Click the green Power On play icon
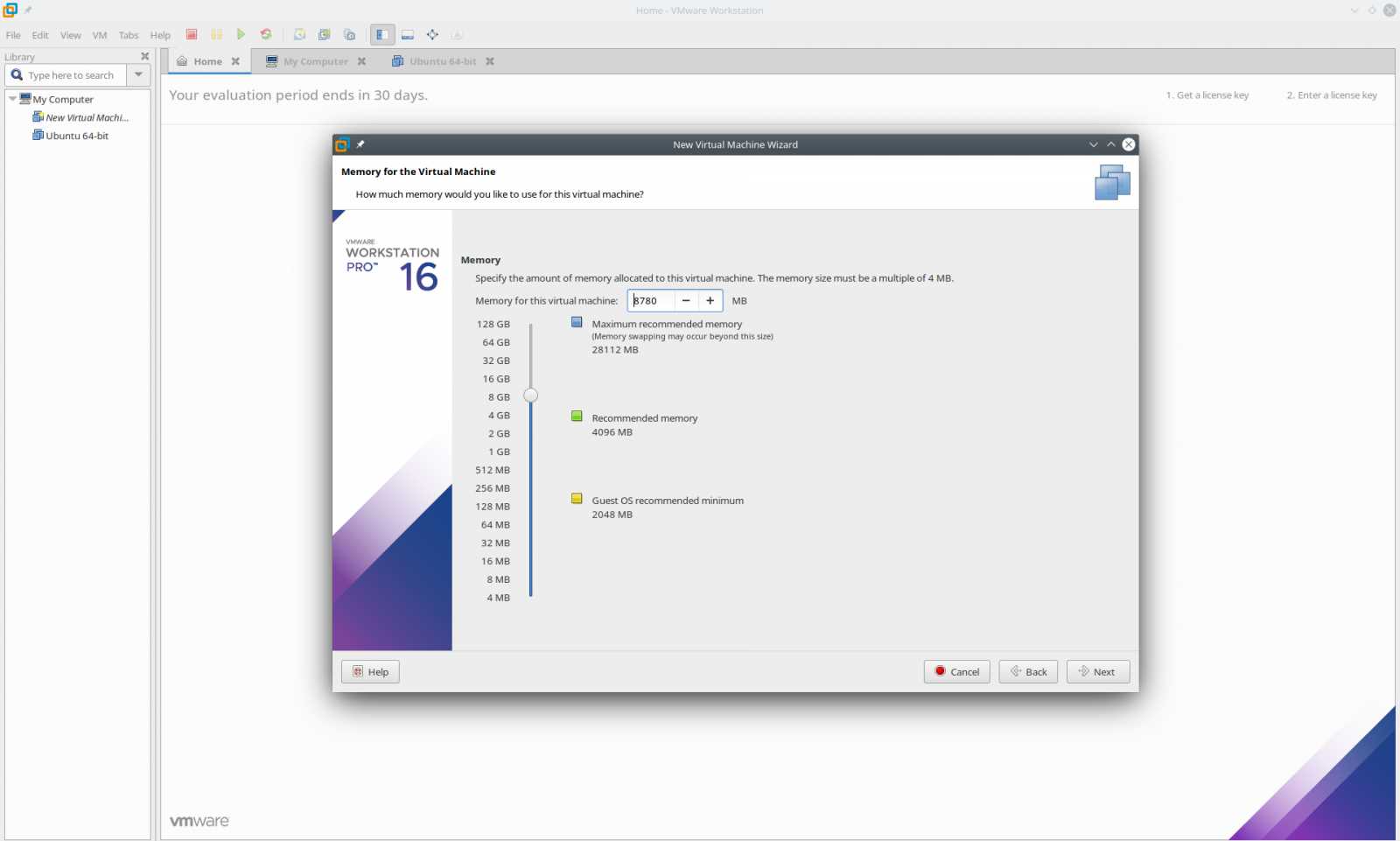Viewport: 1400px width, 841px height. 241,35
